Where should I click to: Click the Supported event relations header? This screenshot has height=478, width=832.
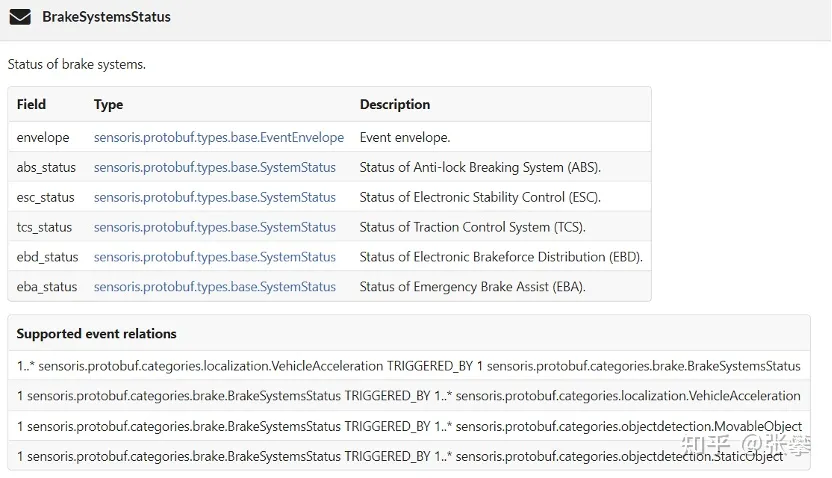[96, 334]
